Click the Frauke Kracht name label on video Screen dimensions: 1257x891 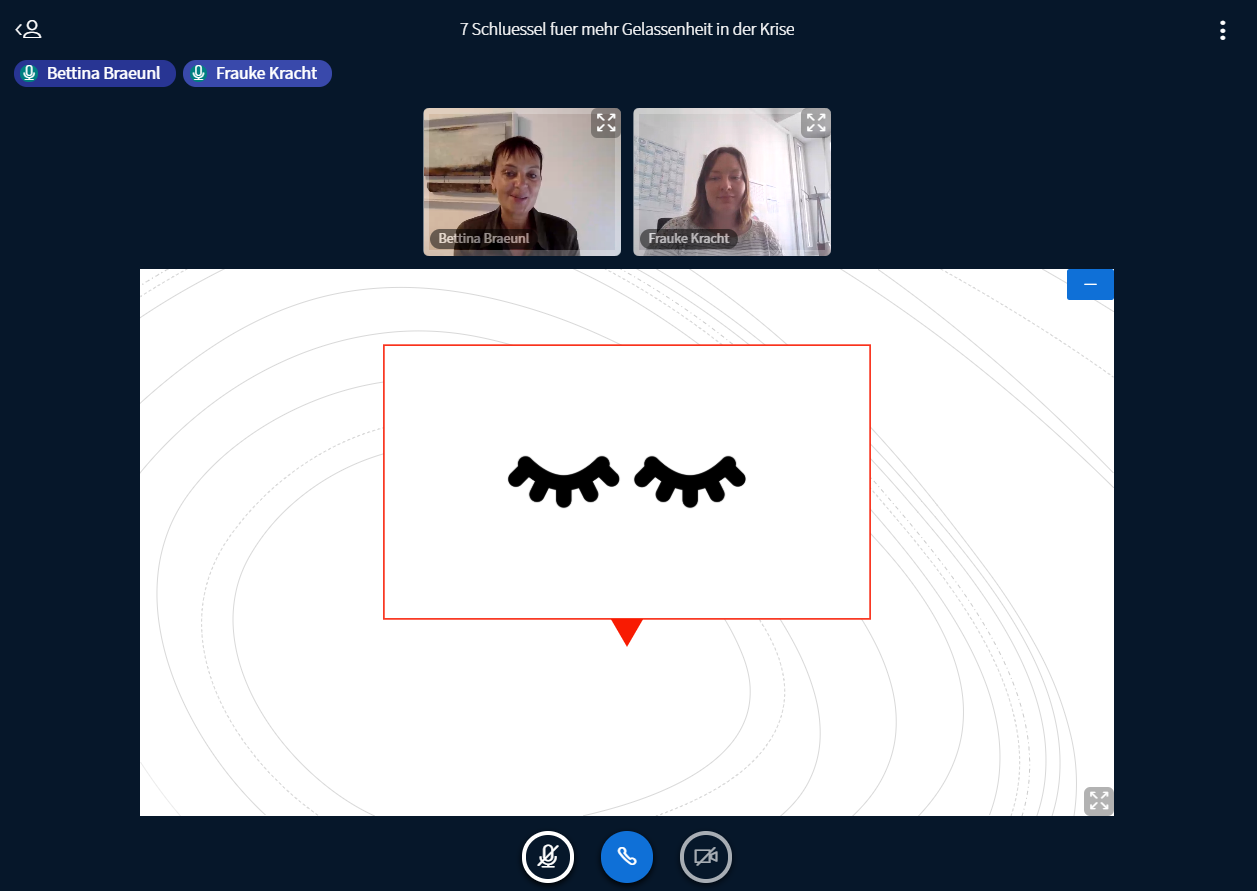tap(688, 239)
